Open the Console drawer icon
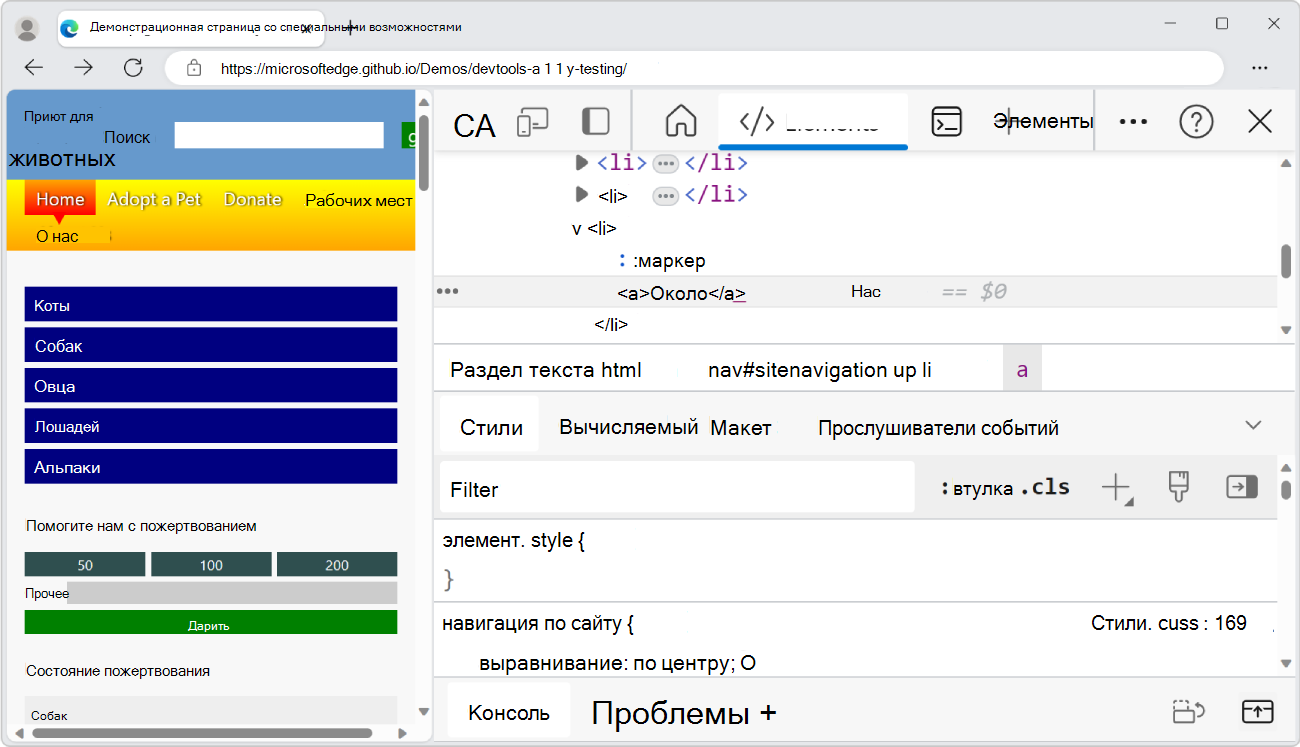Image resolution: width=1300 pixels, height=747 pixels. point(947,121)
